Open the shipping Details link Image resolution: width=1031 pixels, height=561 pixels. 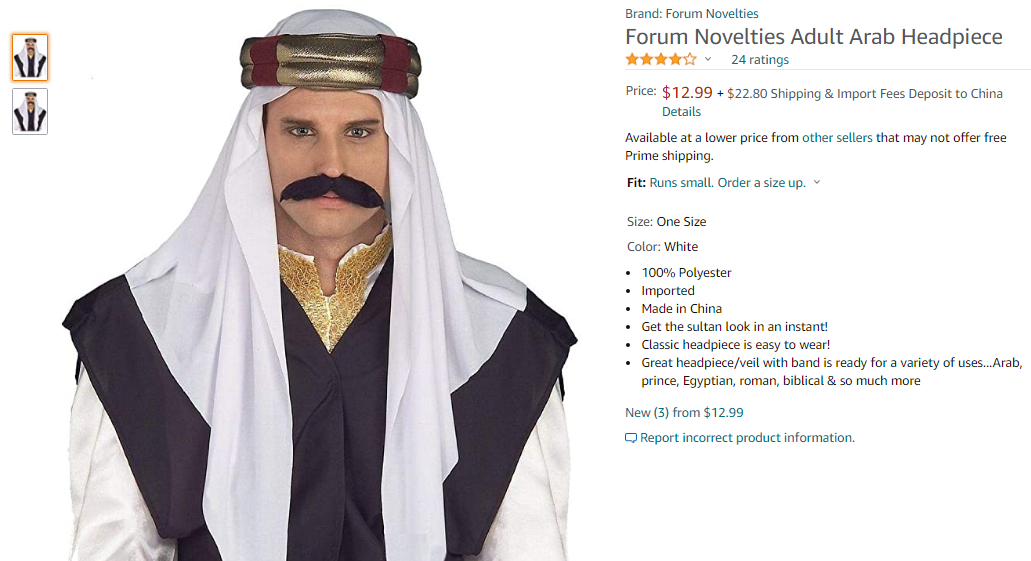coord(681,112)
